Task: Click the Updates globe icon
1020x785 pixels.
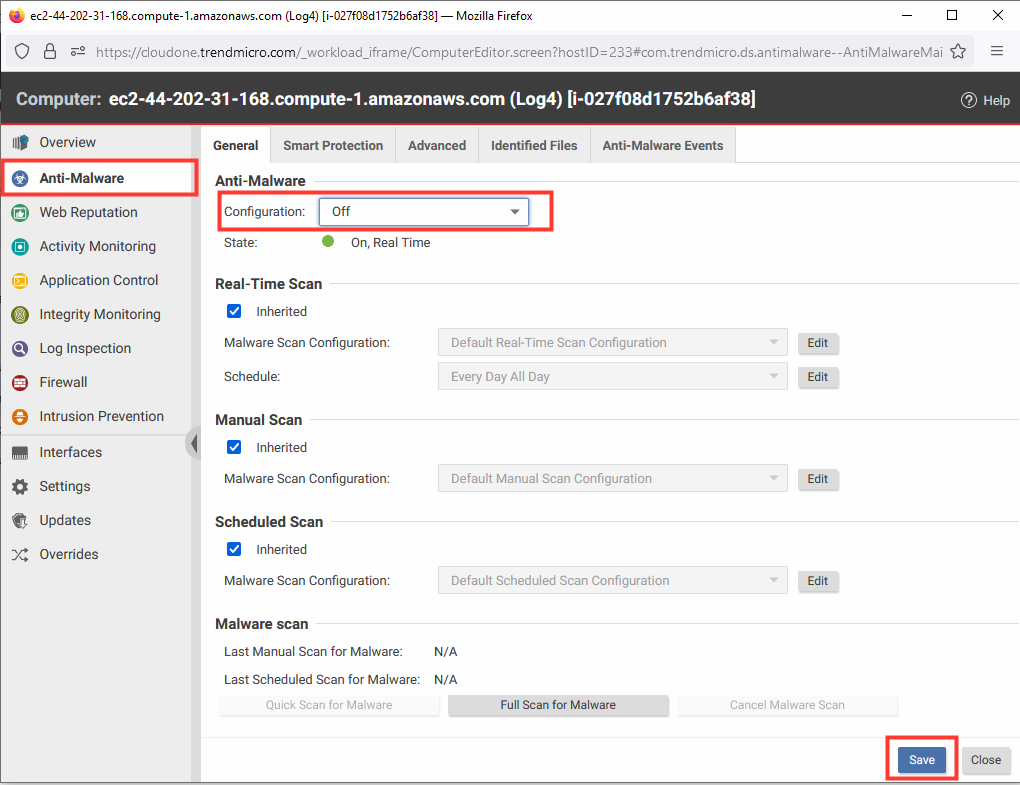Action: [20, 520]
